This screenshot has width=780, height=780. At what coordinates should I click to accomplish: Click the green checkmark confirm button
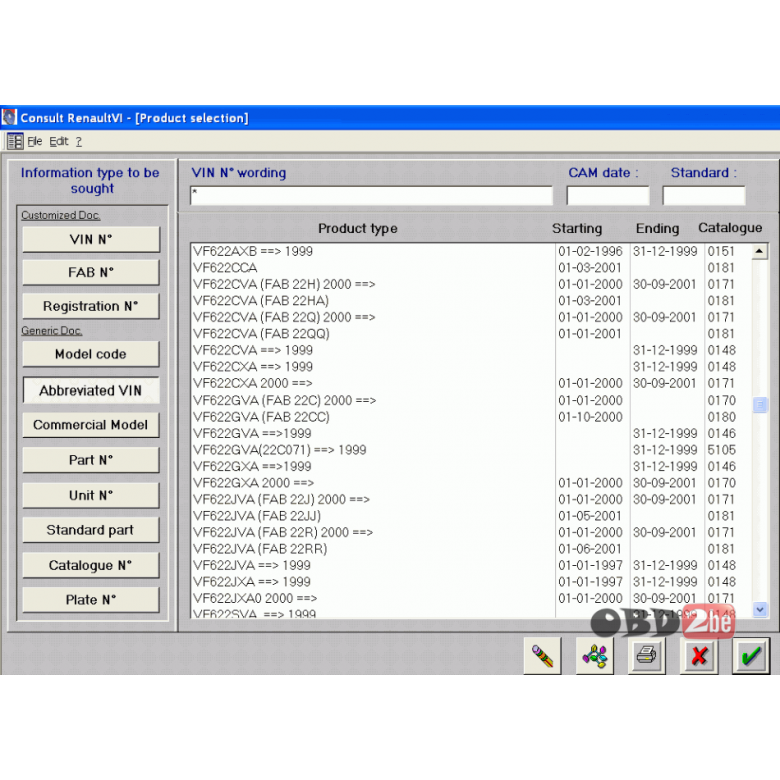pyautogui.click(x=751, y=656)
